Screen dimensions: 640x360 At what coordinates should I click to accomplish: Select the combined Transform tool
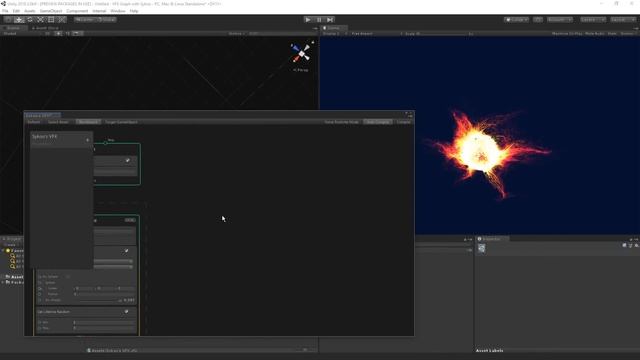point(61,20)
